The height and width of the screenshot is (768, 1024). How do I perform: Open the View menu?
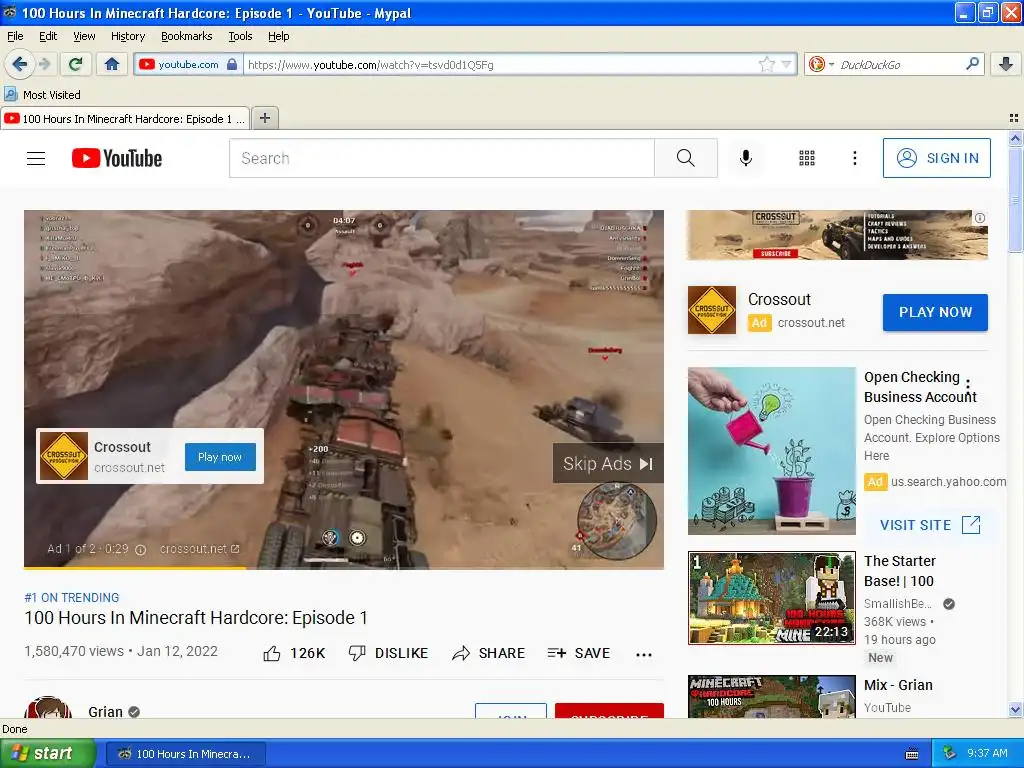tap(84, 36)
